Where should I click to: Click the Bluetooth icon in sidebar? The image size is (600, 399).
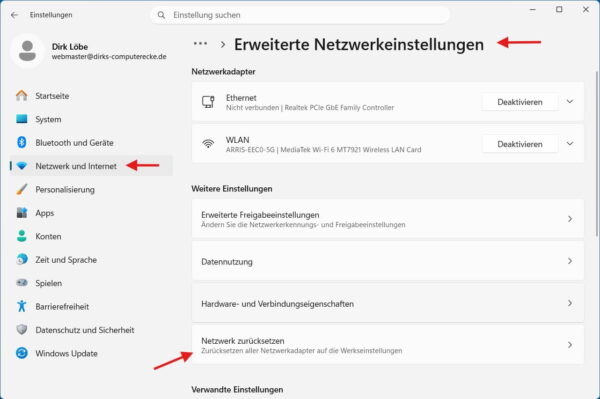(22, 142)
